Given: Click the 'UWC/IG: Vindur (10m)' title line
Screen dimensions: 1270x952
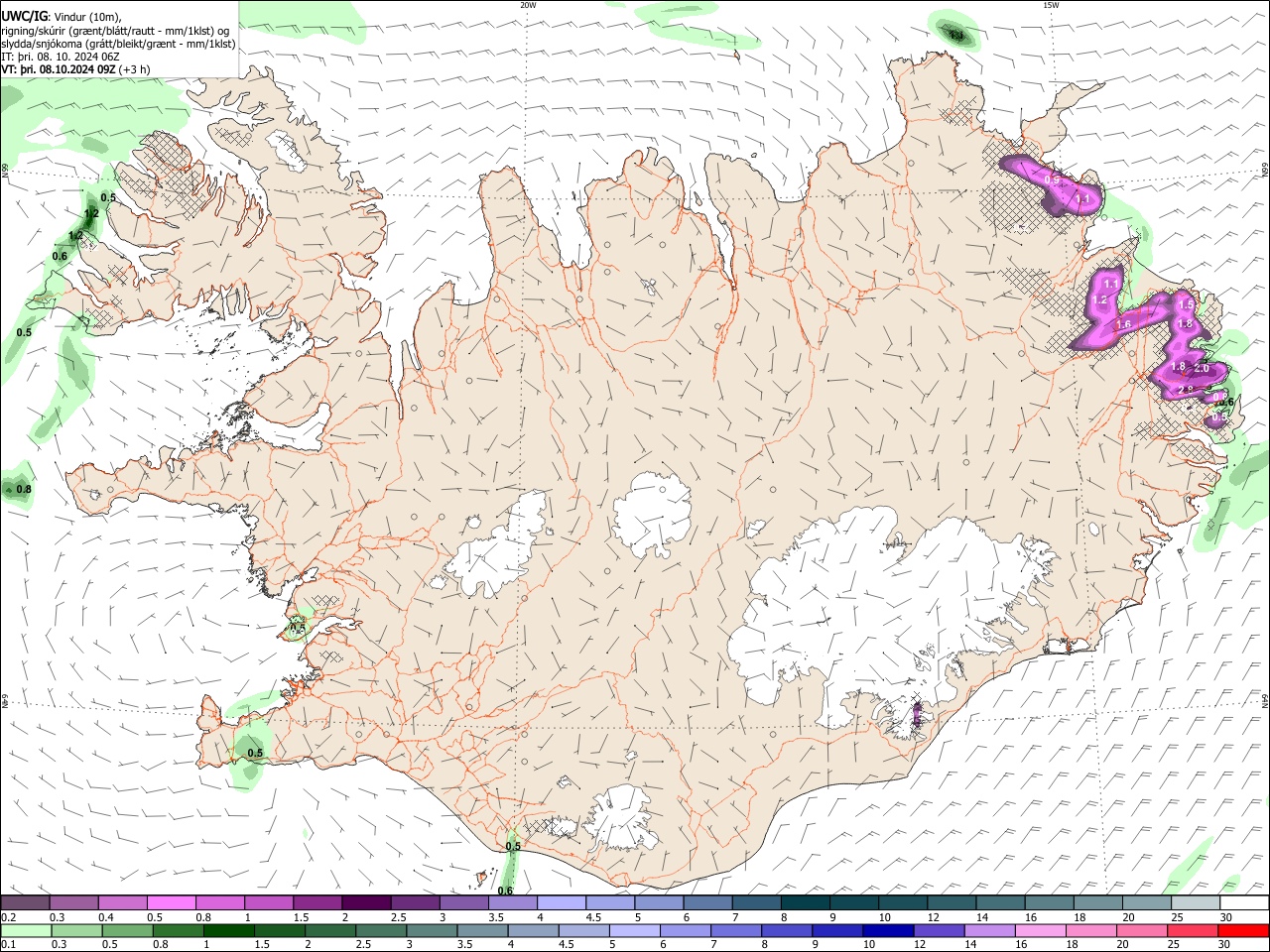Looking at the screenshot, I should tap(62, 16).
